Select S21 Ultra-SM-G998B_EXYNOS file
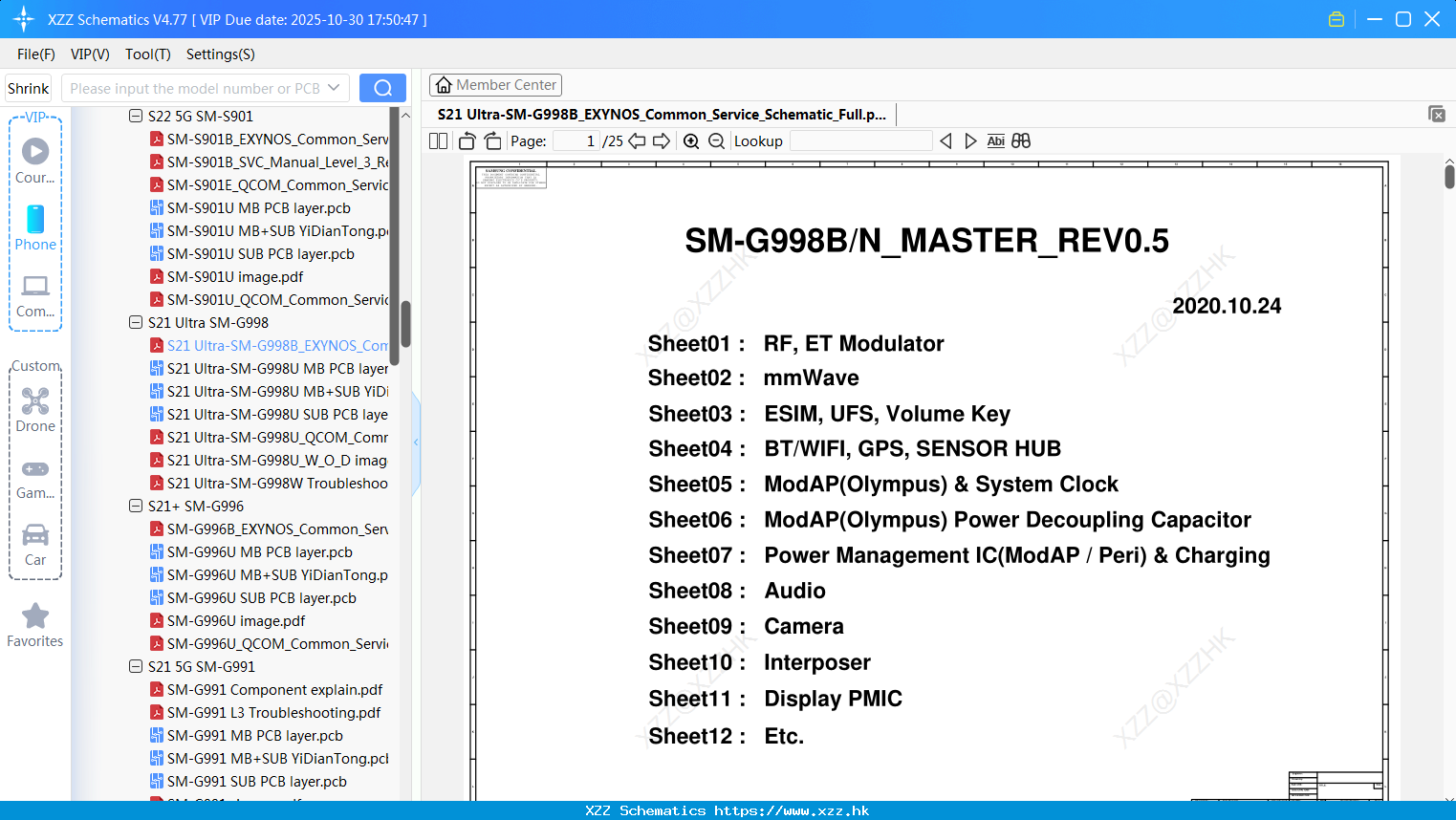The height and width of the screenshot is (820, 1456). (x=270, y=345)
